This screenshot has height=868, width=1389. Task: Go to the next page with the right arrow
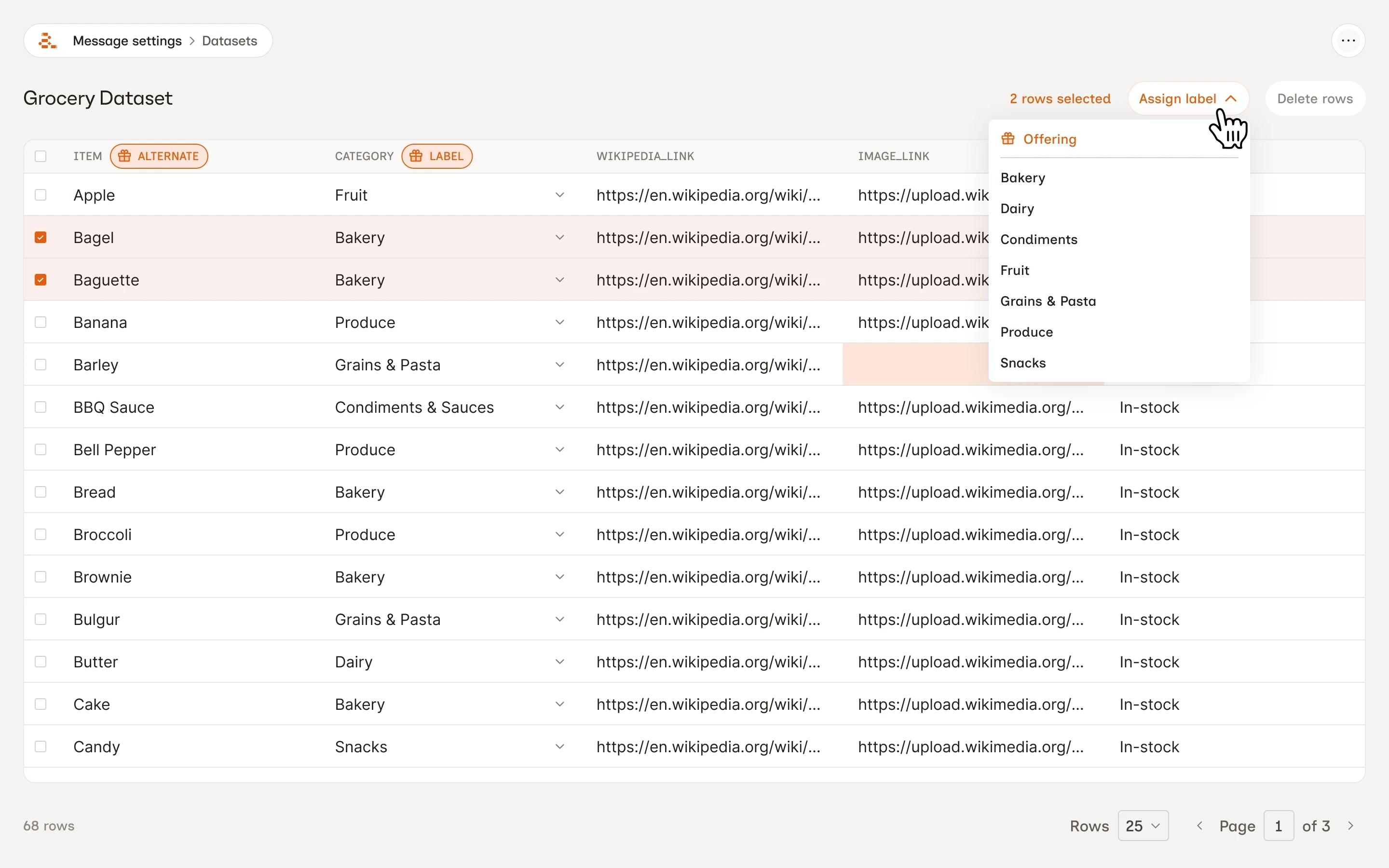[1350, 826]
